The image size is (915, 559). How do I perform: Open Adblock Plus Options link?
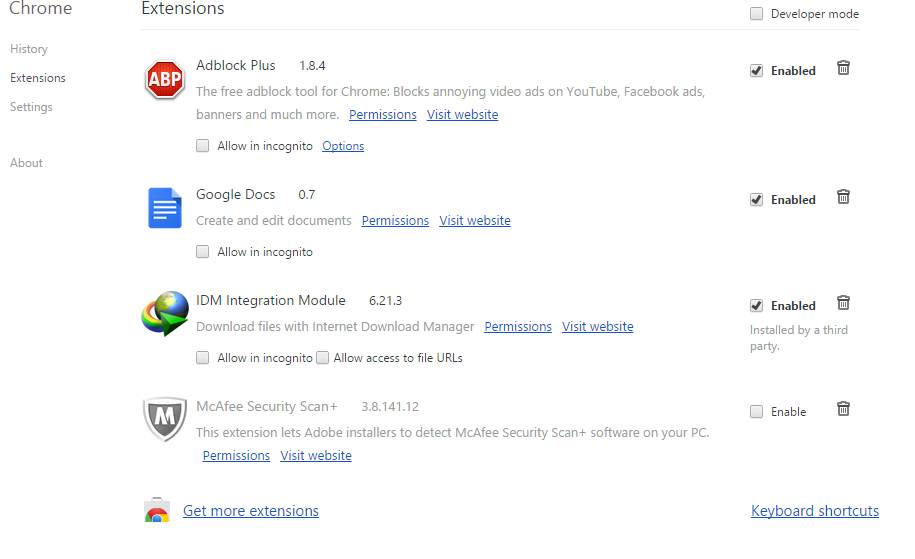tap(343, 146)
